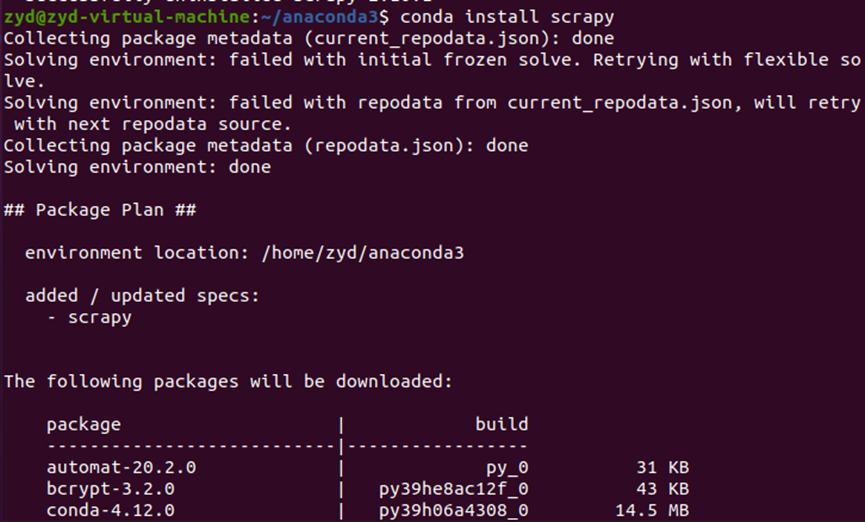
Task: Click the ## Package Plan ## heading
Action: (100, 210)
